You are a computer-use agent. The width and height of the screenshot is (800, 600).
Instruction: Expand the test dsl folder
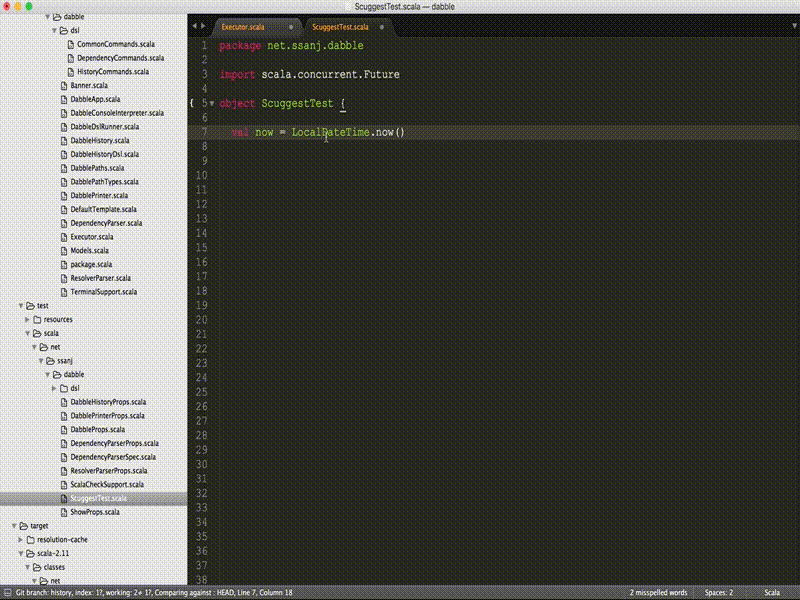54,388
